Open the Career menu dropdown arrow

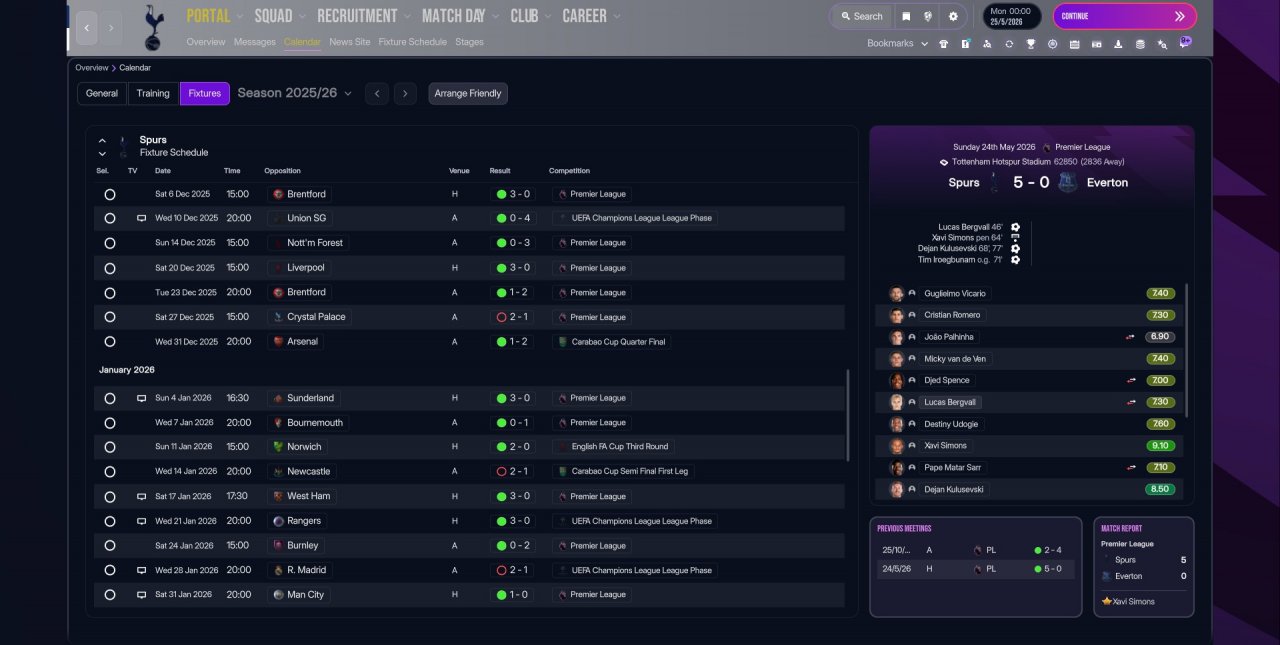[616, 16]
